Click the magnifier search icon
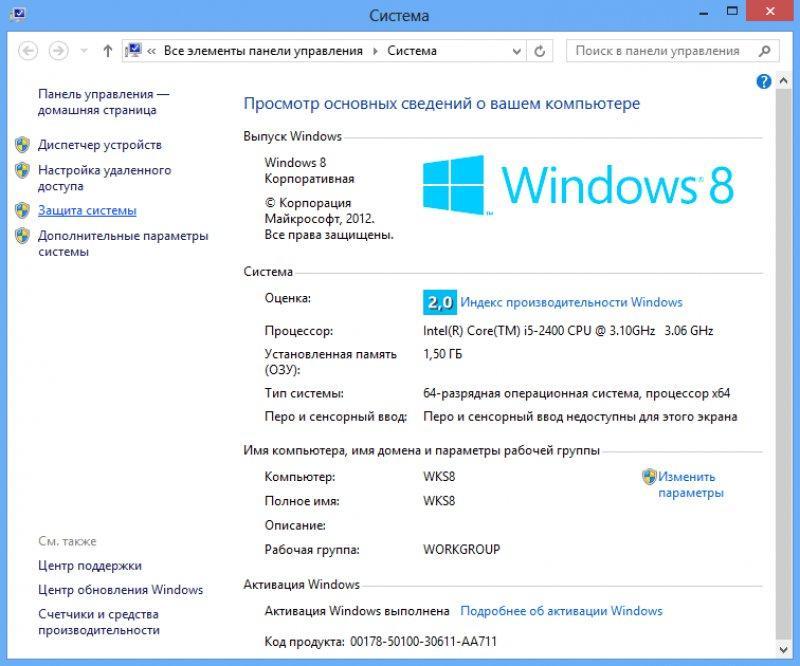The width and height of the screenshot is (800, 666). 764,51
